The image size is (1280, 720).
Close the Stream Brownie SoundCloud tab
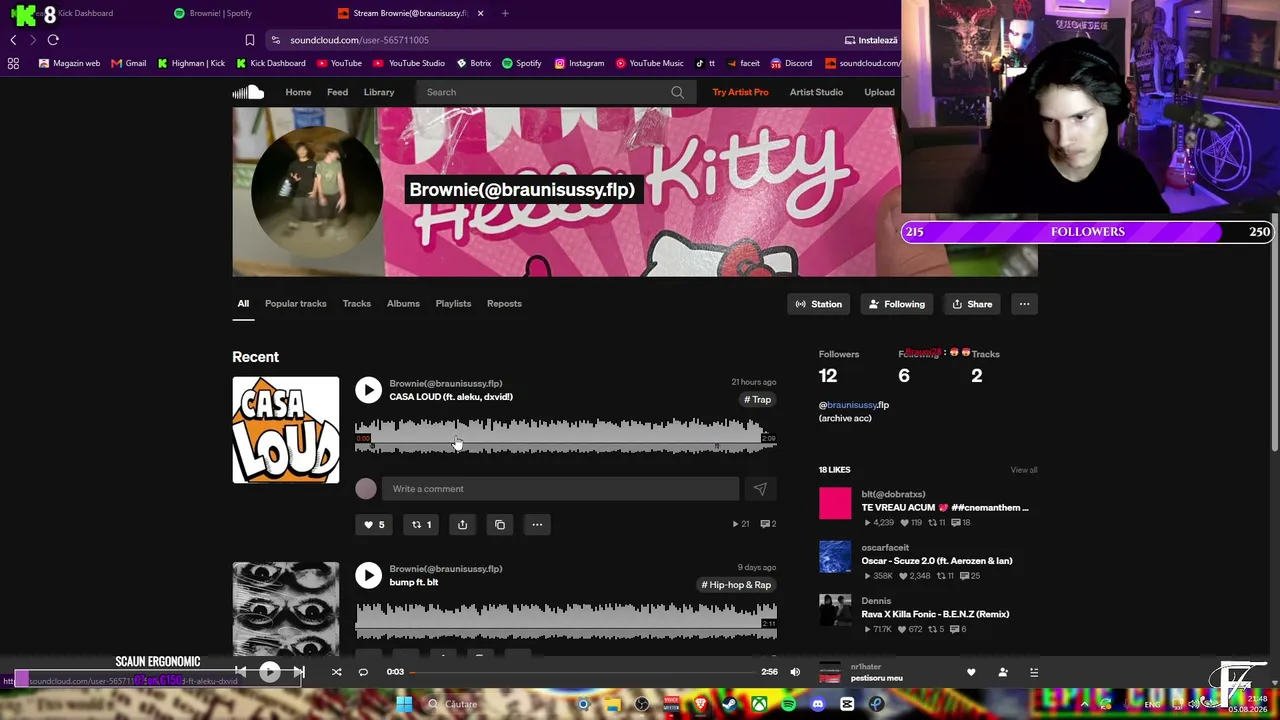point(480,13)
